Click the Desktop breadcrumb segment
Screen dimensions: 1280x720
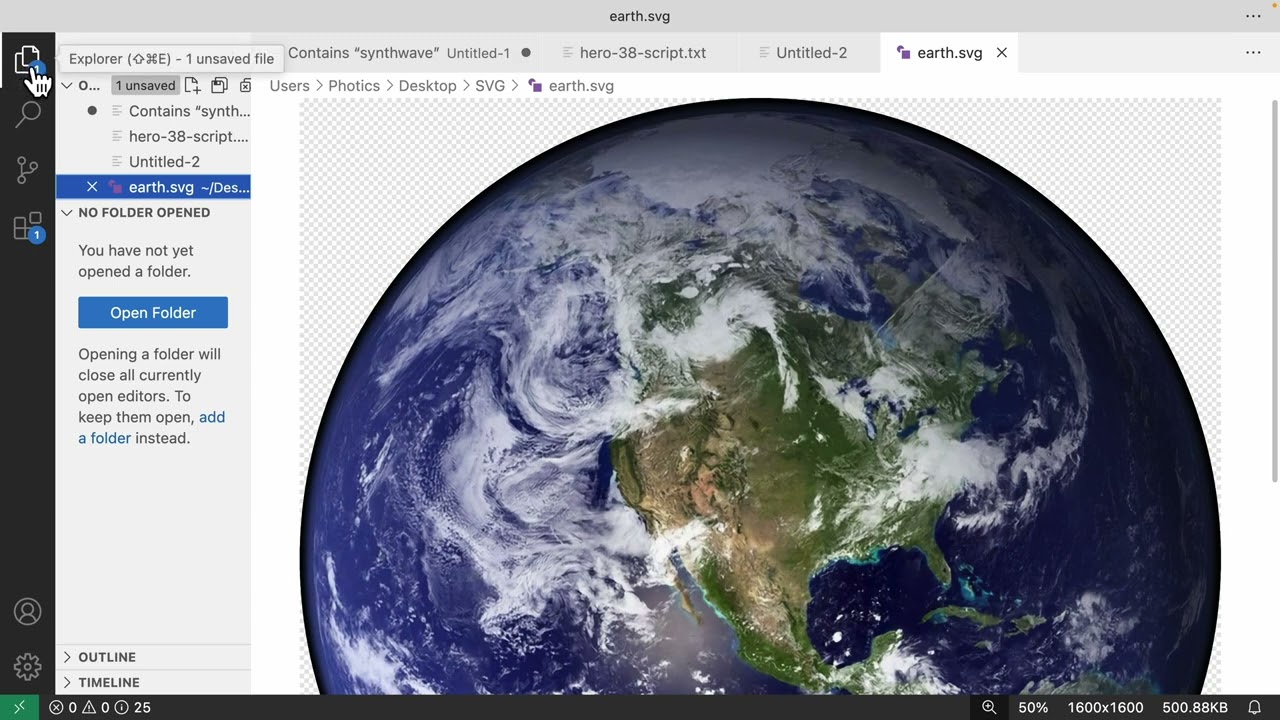click(x=427, y=86)
